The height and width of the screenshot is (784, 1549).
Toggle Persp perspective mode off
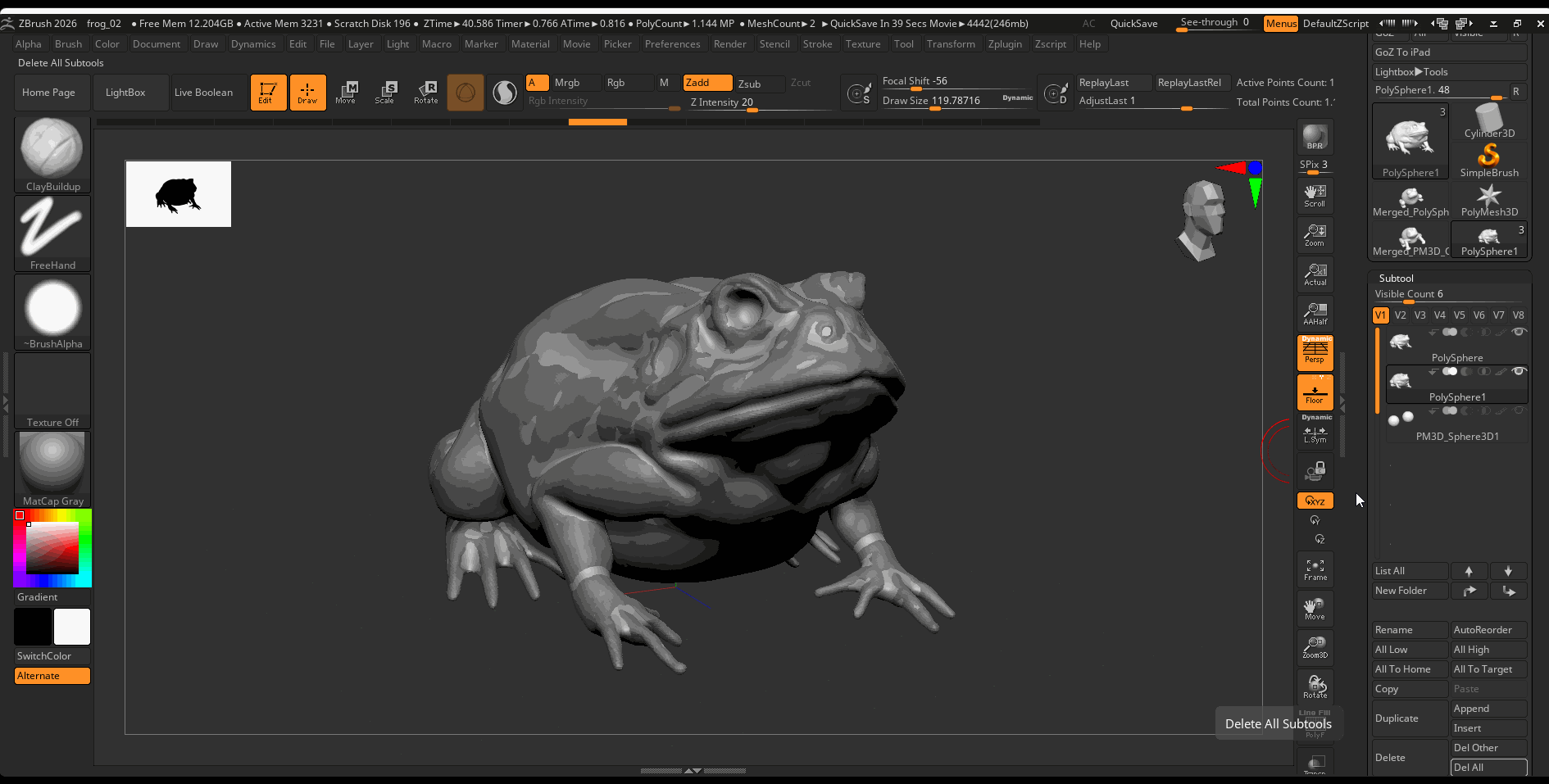pyautogui.click(x=1315, y=353)
